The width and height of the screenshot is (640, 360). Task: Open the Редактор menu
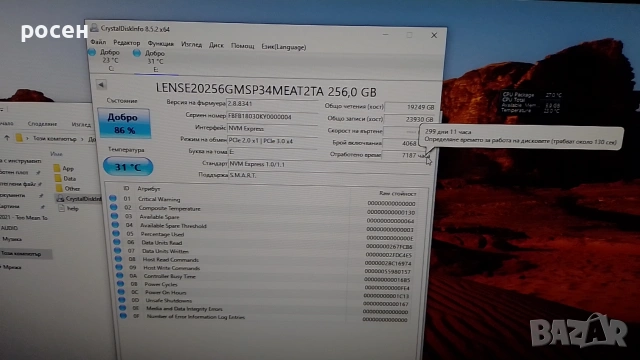pos(127,43)
